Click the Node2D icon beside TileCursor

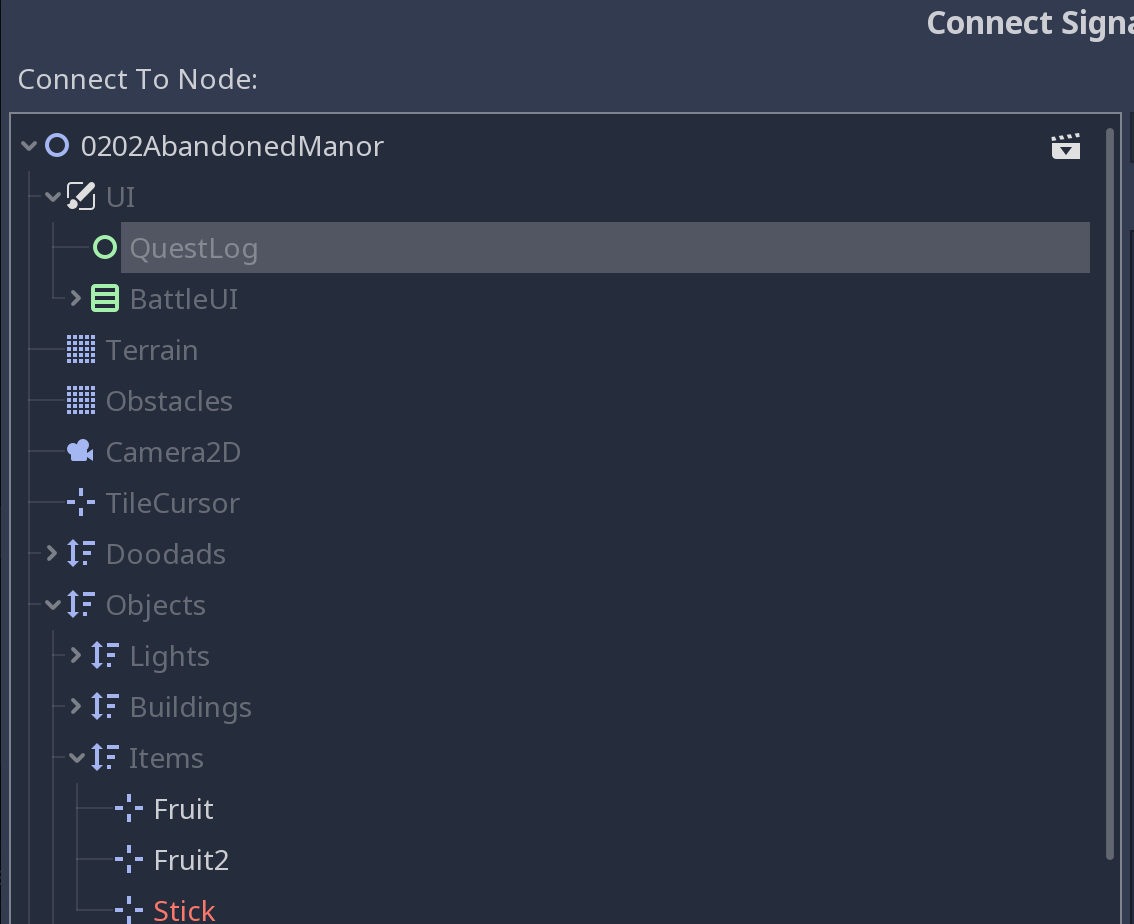(x=80, y=502)
